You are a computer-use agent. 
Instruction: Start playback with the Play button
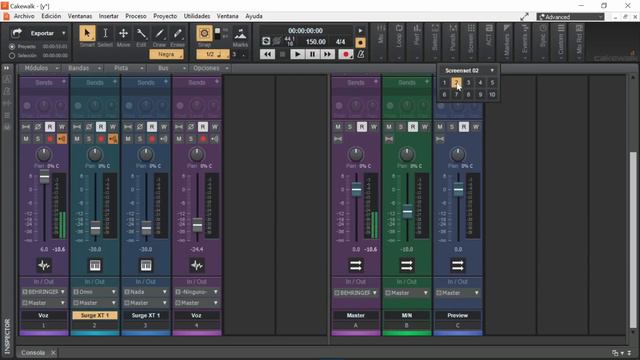click(x=298, y=54)
